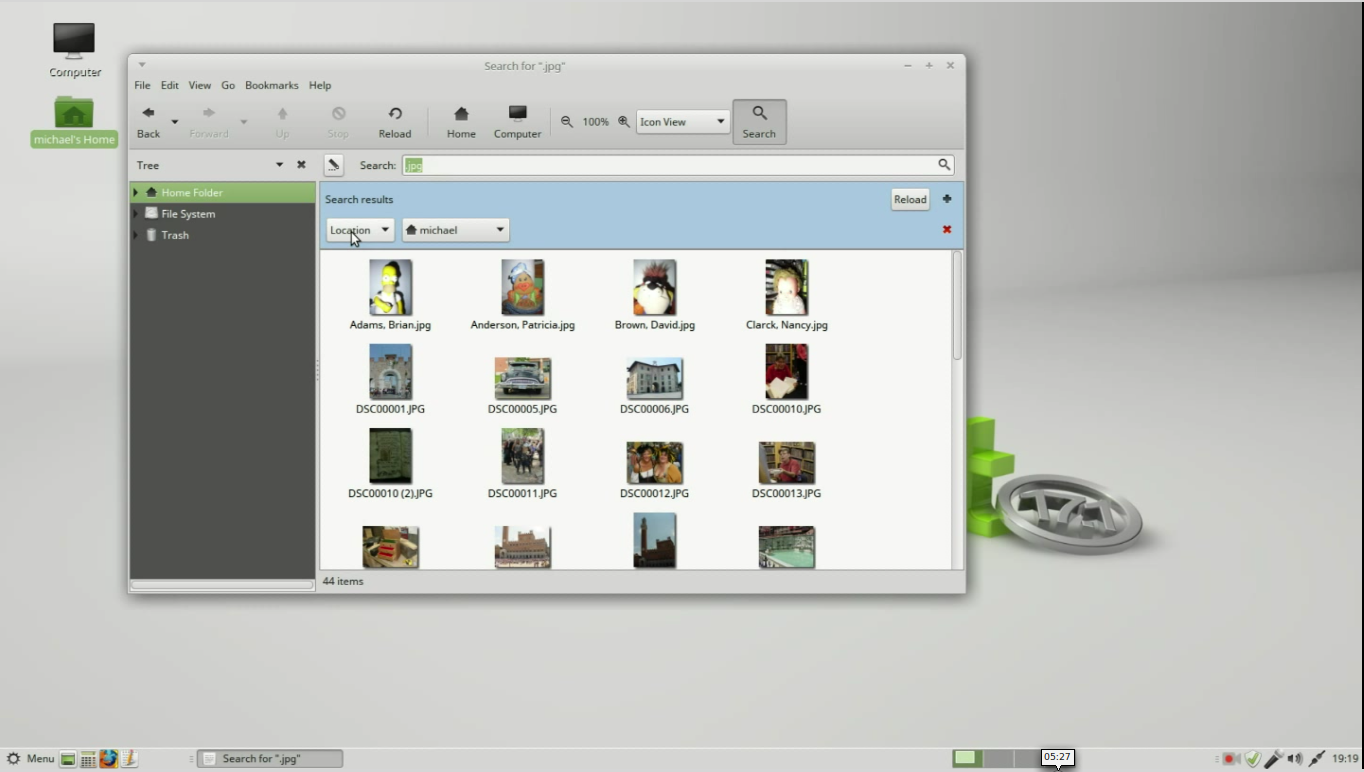This screenshot has width=1364, height=772.
Task: Open the File menu
Action: [x=142, y=86]
